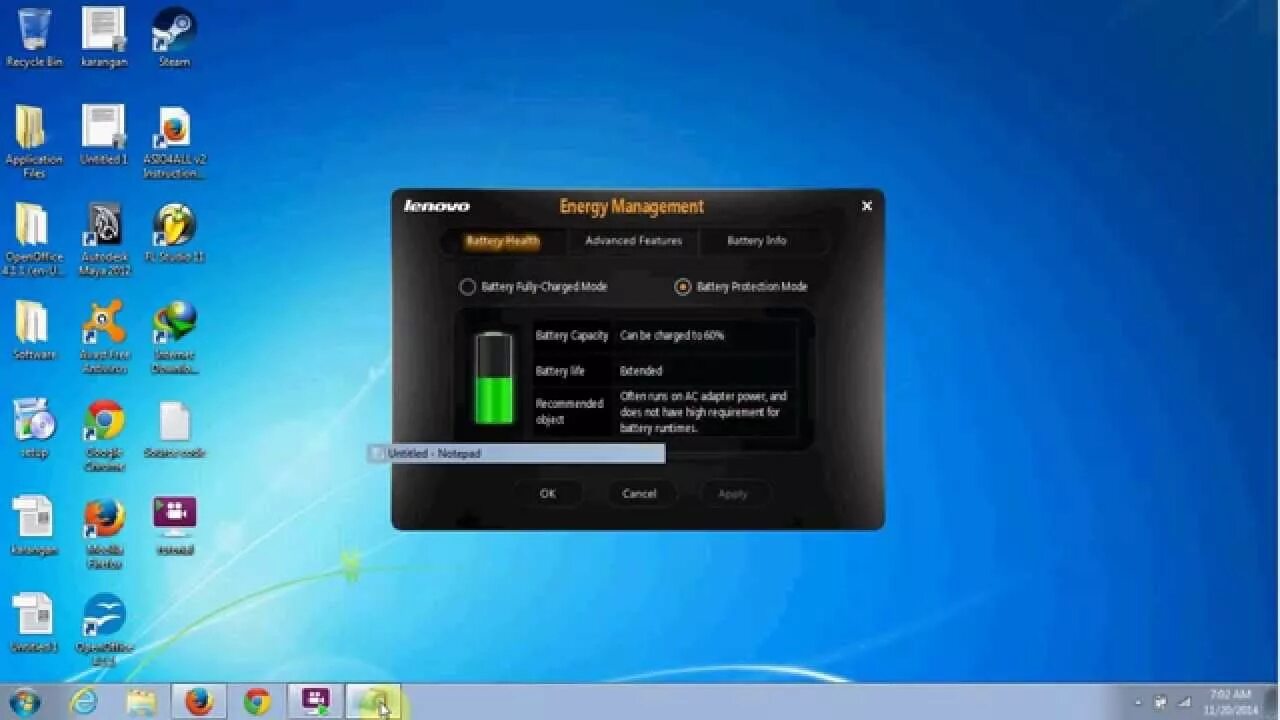The width and height of the screenshot is (1280, 720).
Task: Click the Apply button
Action: (732, 493)
